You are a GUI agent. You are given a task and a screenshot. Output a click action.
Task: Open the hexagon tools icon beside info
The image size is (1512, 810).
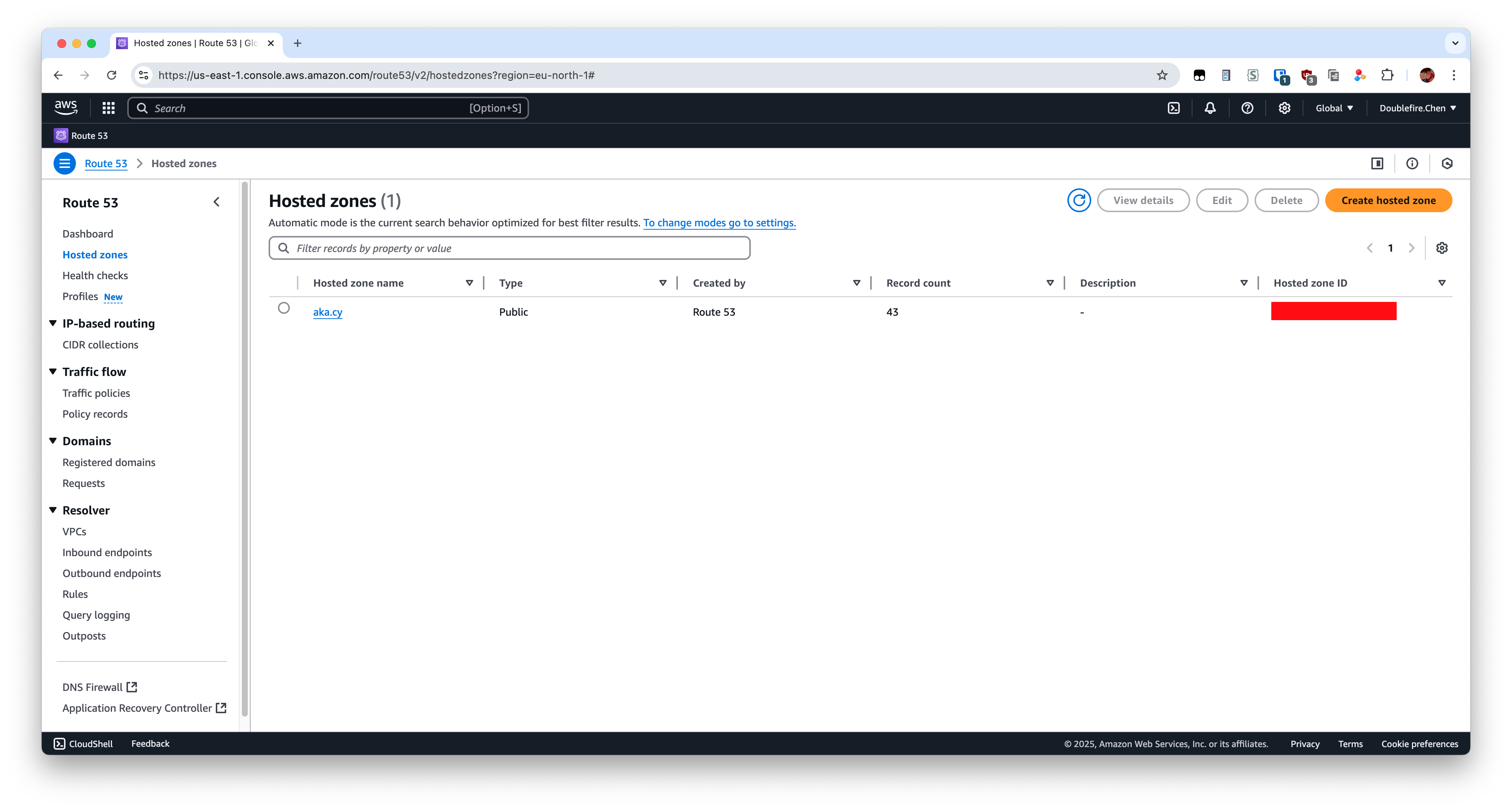coord(1447,163)
